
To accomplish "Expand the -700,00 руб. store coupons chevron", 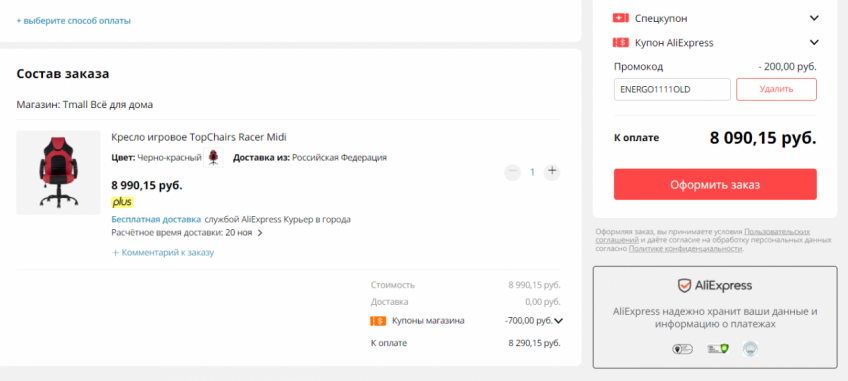I will 559,321.
